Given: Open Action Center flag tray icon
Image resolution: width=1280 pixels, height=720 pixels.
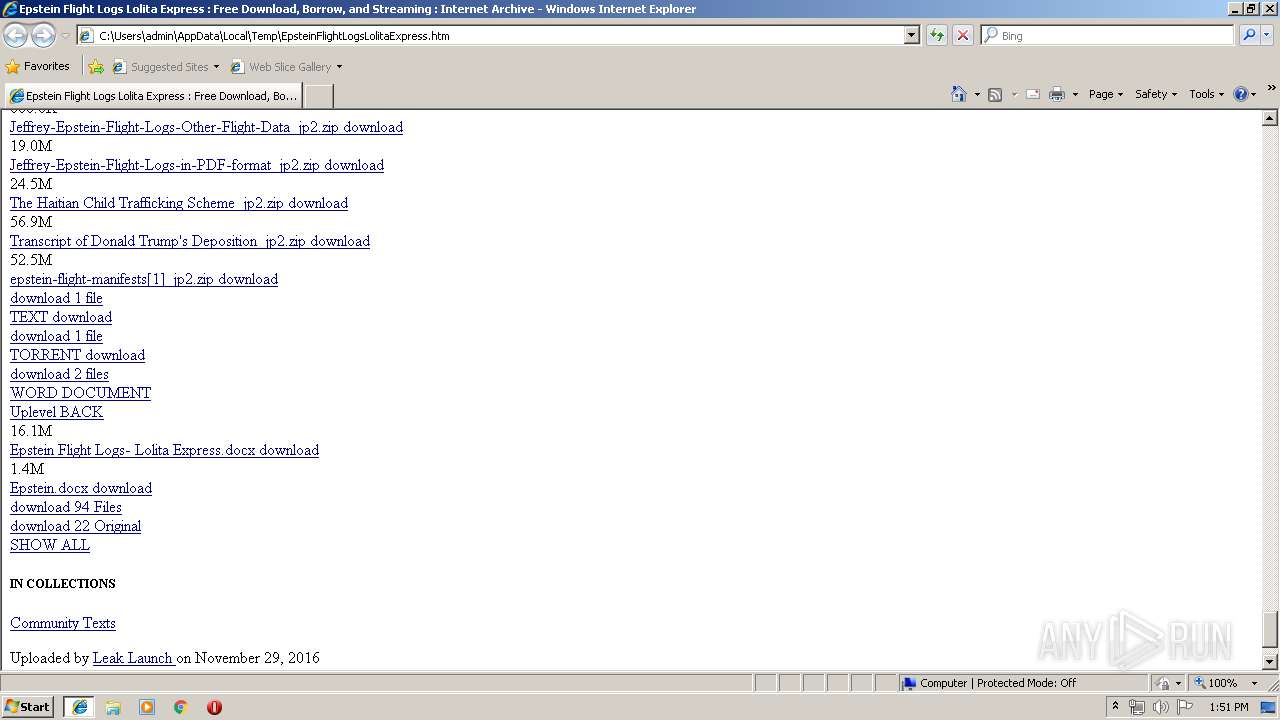Looking at the screenshot, I should tap(1185, 707).
